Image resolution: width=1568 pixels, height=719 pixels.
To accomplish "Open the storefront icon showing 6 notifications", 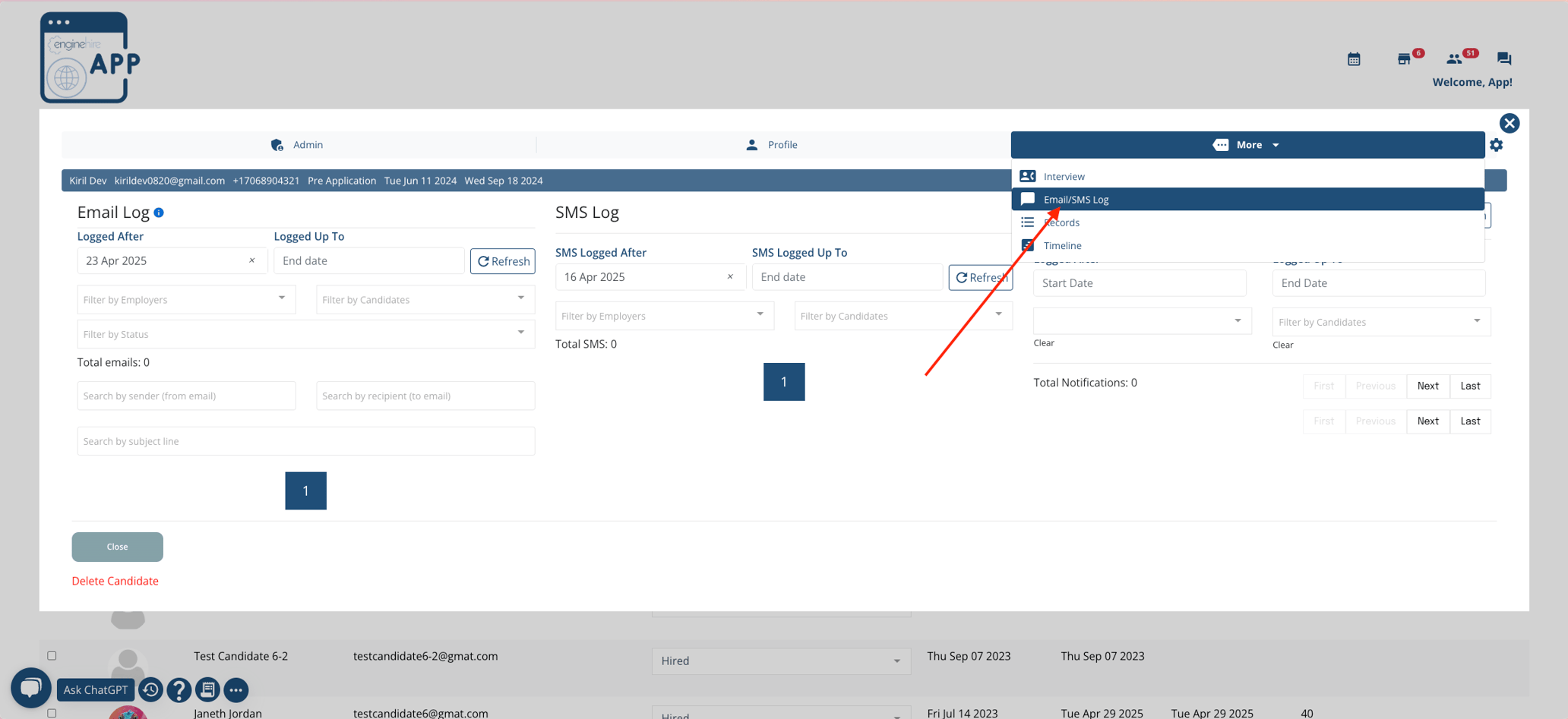I will (x=1405, y=59).
